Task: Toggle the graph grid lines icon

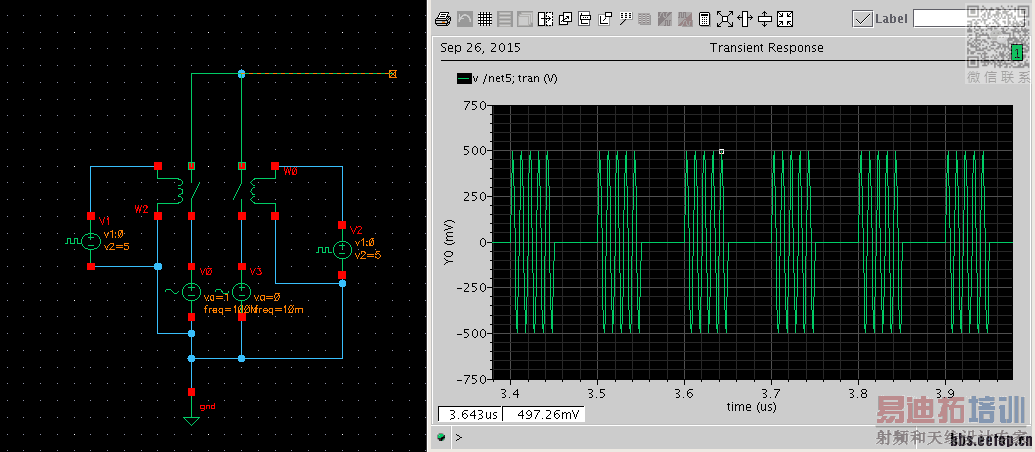Action: pyautogui.click(x=484, y=19)
